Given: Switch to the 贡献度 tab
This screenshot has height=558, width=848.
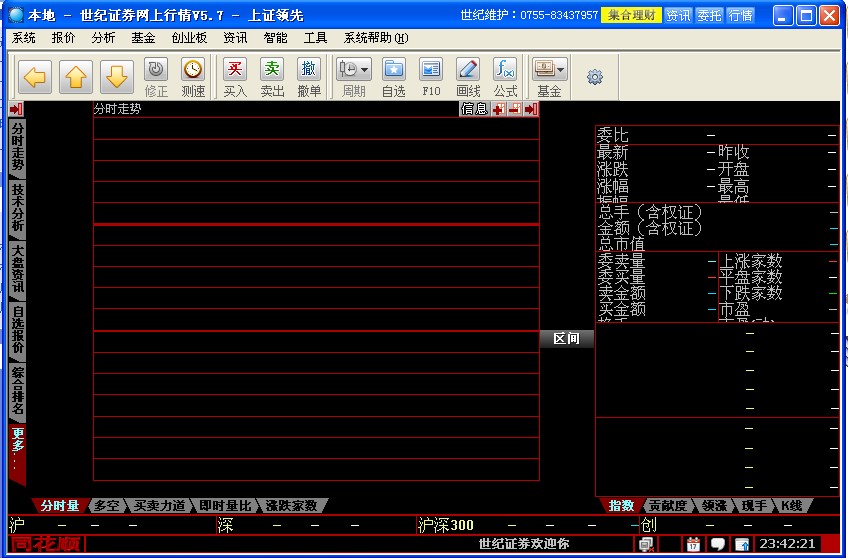Looking at the screenshot, I should (x=667, y=506).
